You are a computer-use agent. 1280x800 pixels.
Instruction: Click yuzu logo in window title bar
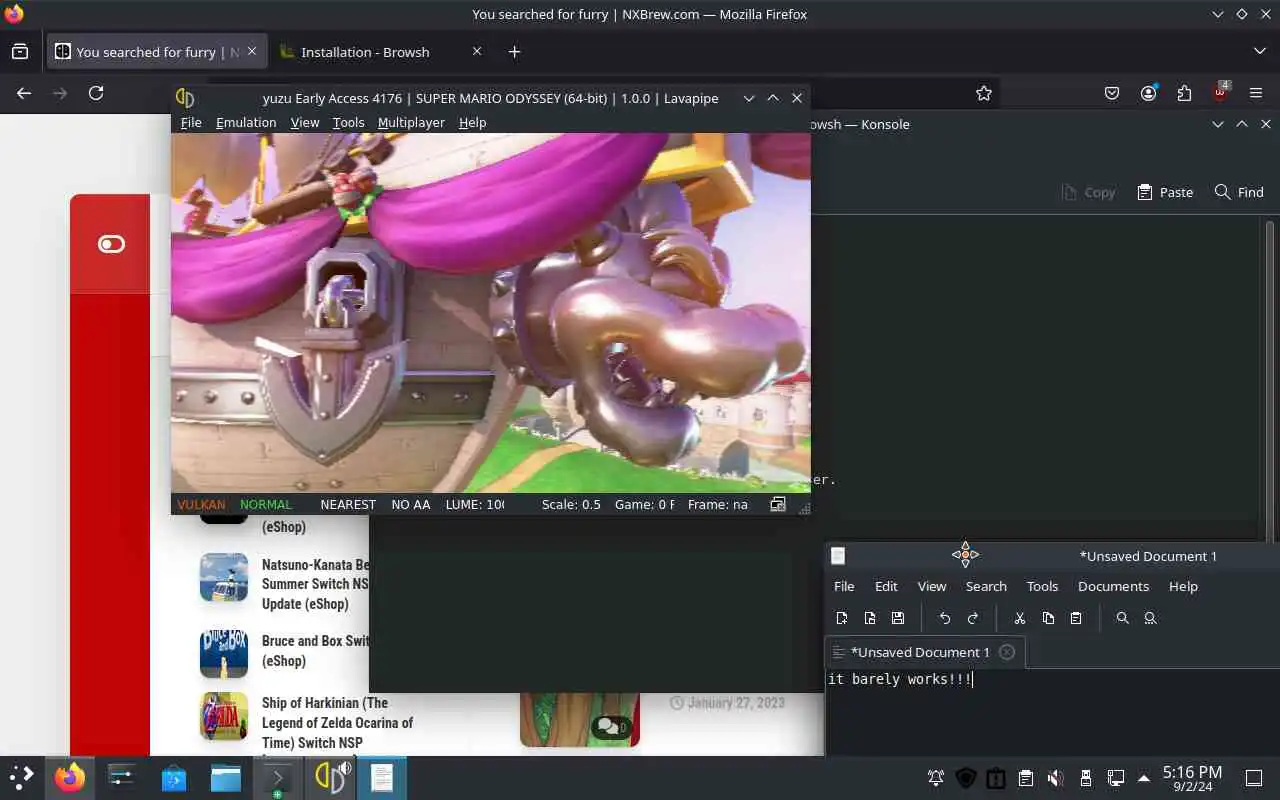[185, 98]
